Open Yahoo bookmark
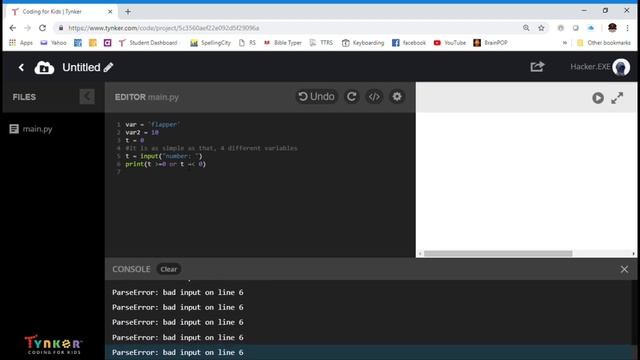This screenshot has height=360, width=640. click(53, 42)
